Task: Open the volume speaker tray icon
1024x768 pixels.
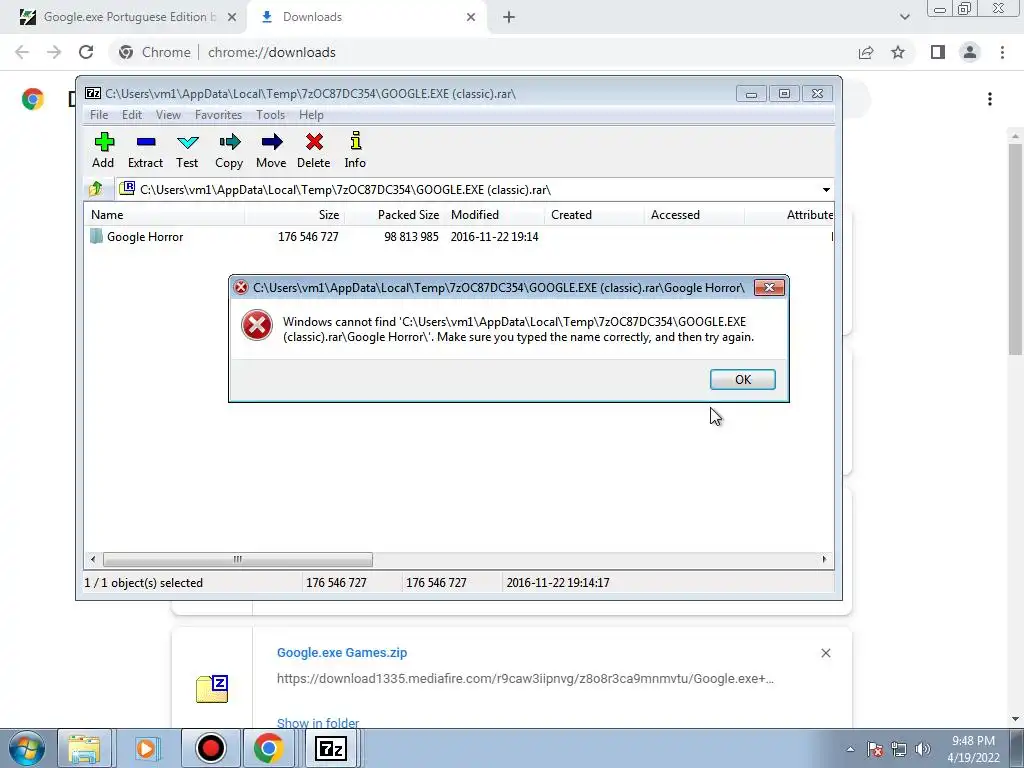Action: pos(922,749)
